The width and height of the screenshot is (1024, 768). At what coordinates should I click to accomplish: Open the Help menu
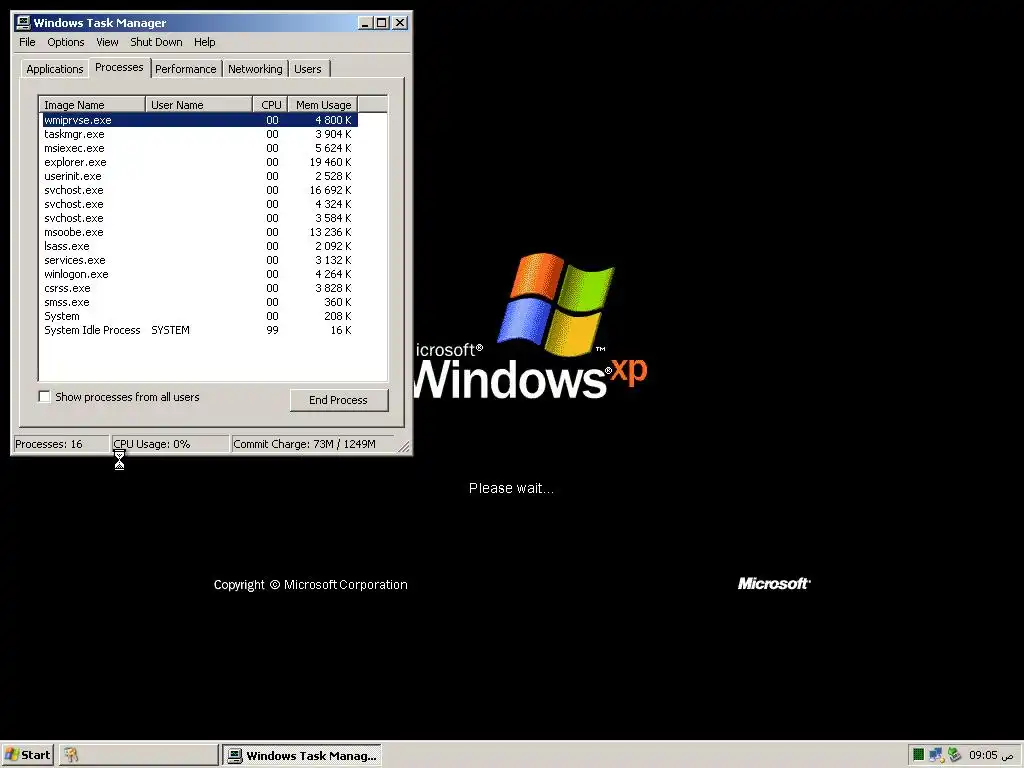tap(204, 42)
